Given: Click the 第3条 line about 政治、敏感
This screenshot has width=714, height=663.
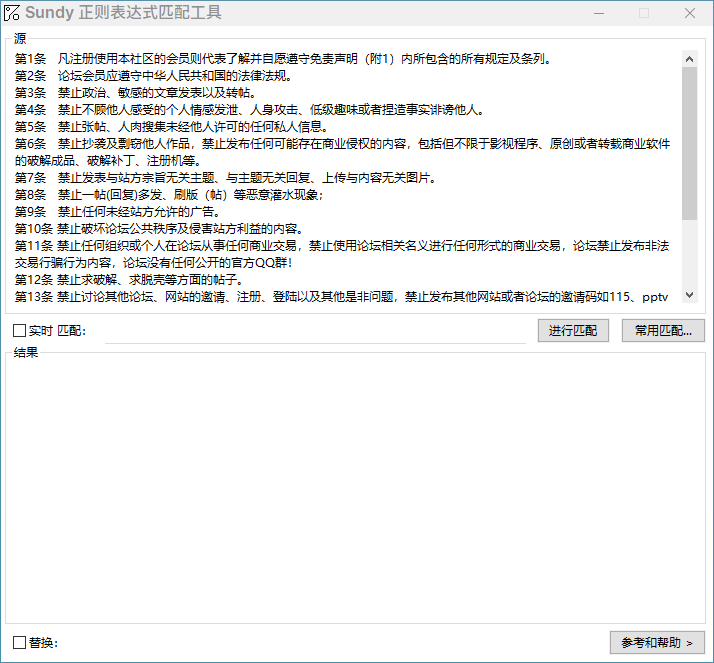Looking at the screenshot, I should [x=135, y=93].
